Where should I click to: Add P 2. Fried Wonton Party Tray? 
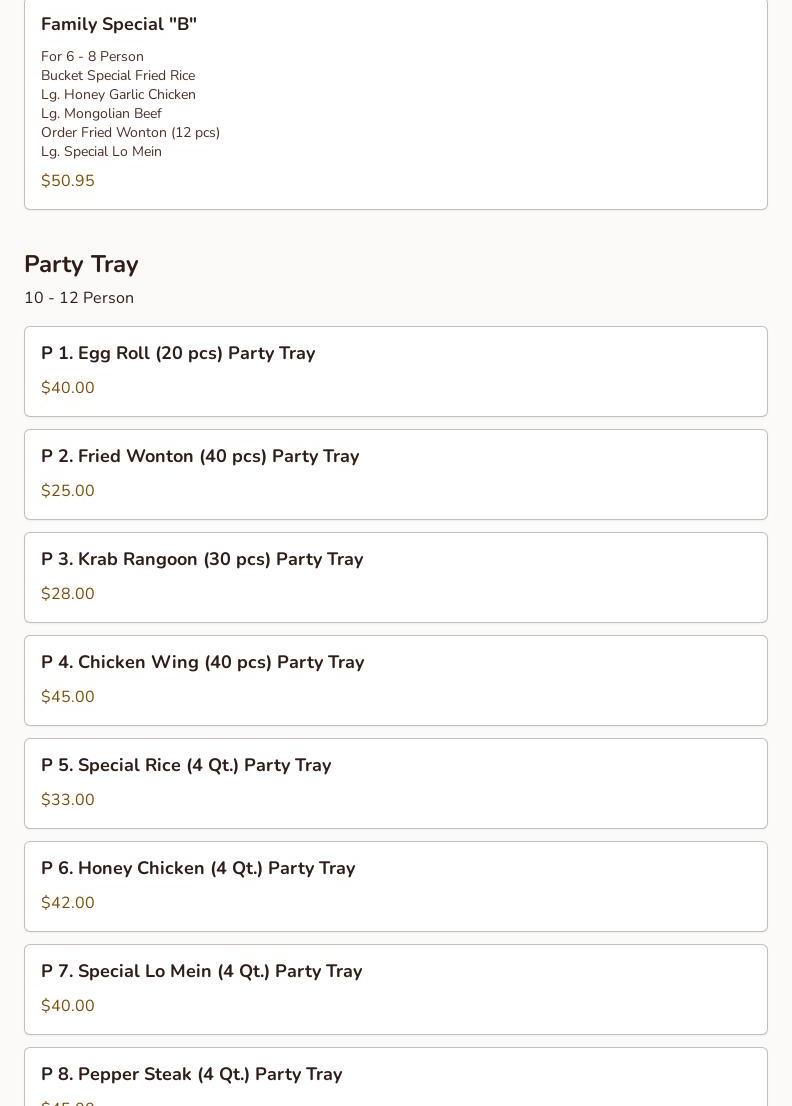200,456
